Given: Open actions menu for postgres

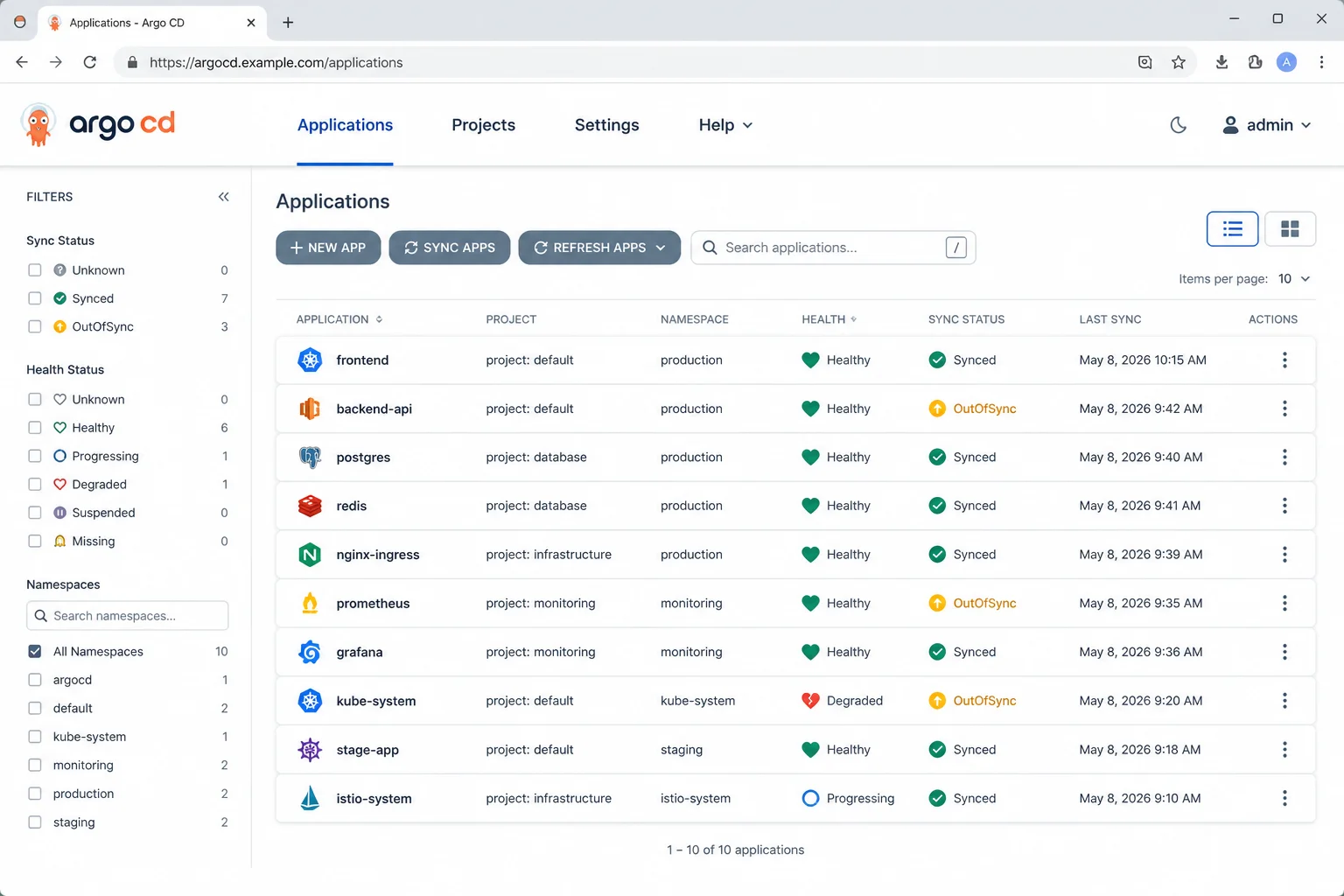Looking at the screenshot, I should (x=1284, y=457).
